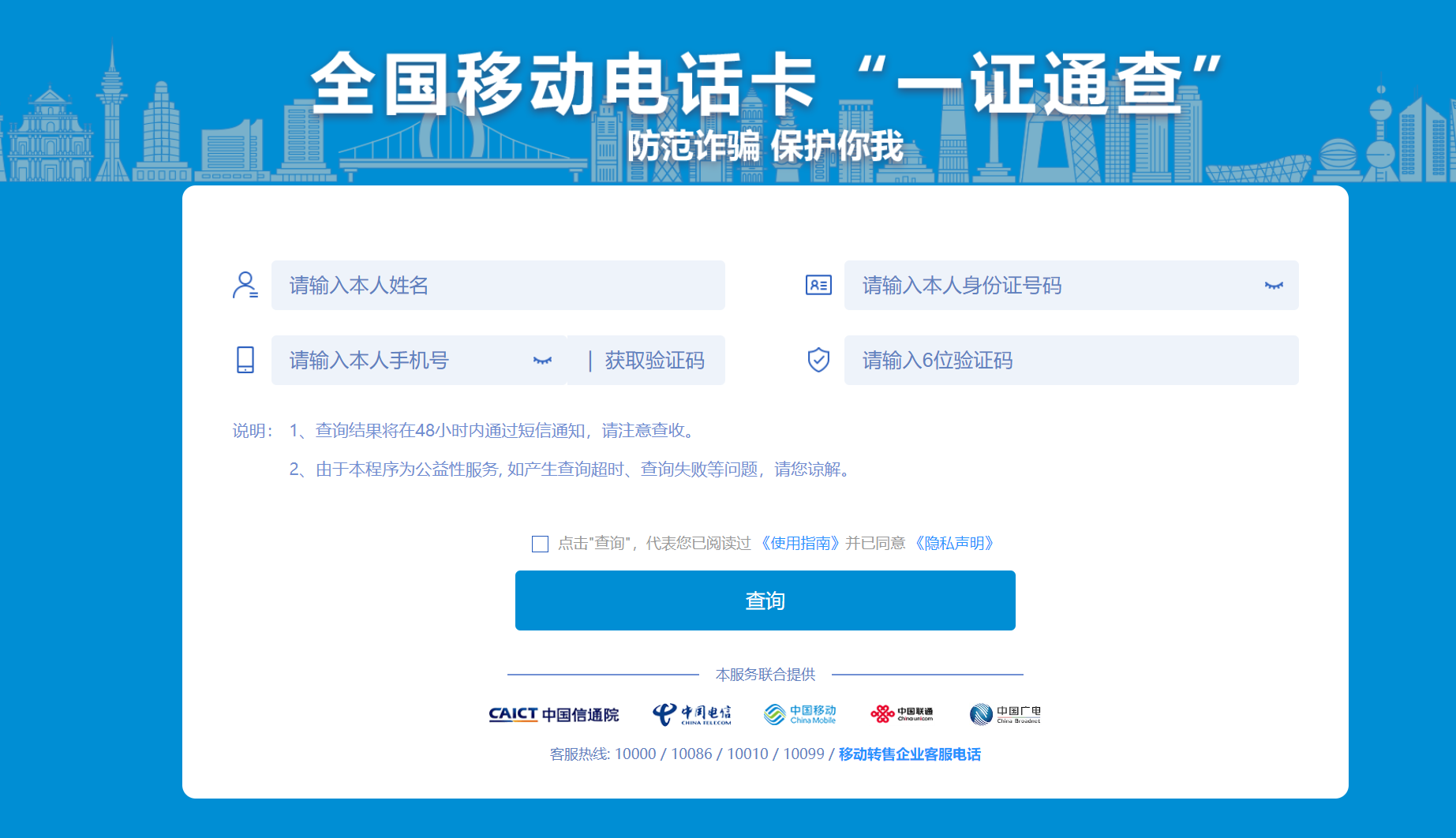Check the agreement checkbox before querying
Screen dimensions: 1456x838
(539, 544)
